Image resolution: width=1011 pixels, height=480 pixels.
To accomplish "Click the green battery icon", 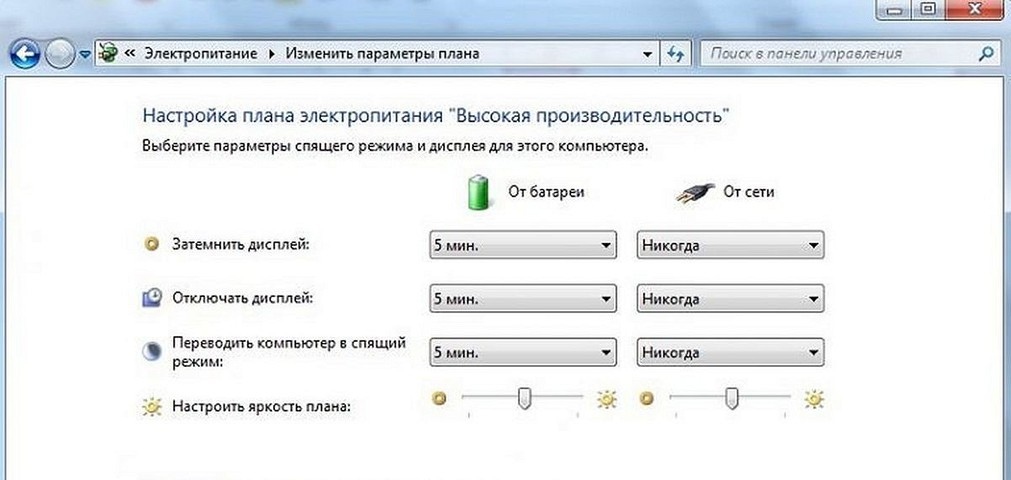I will click(x=478, y=192).
